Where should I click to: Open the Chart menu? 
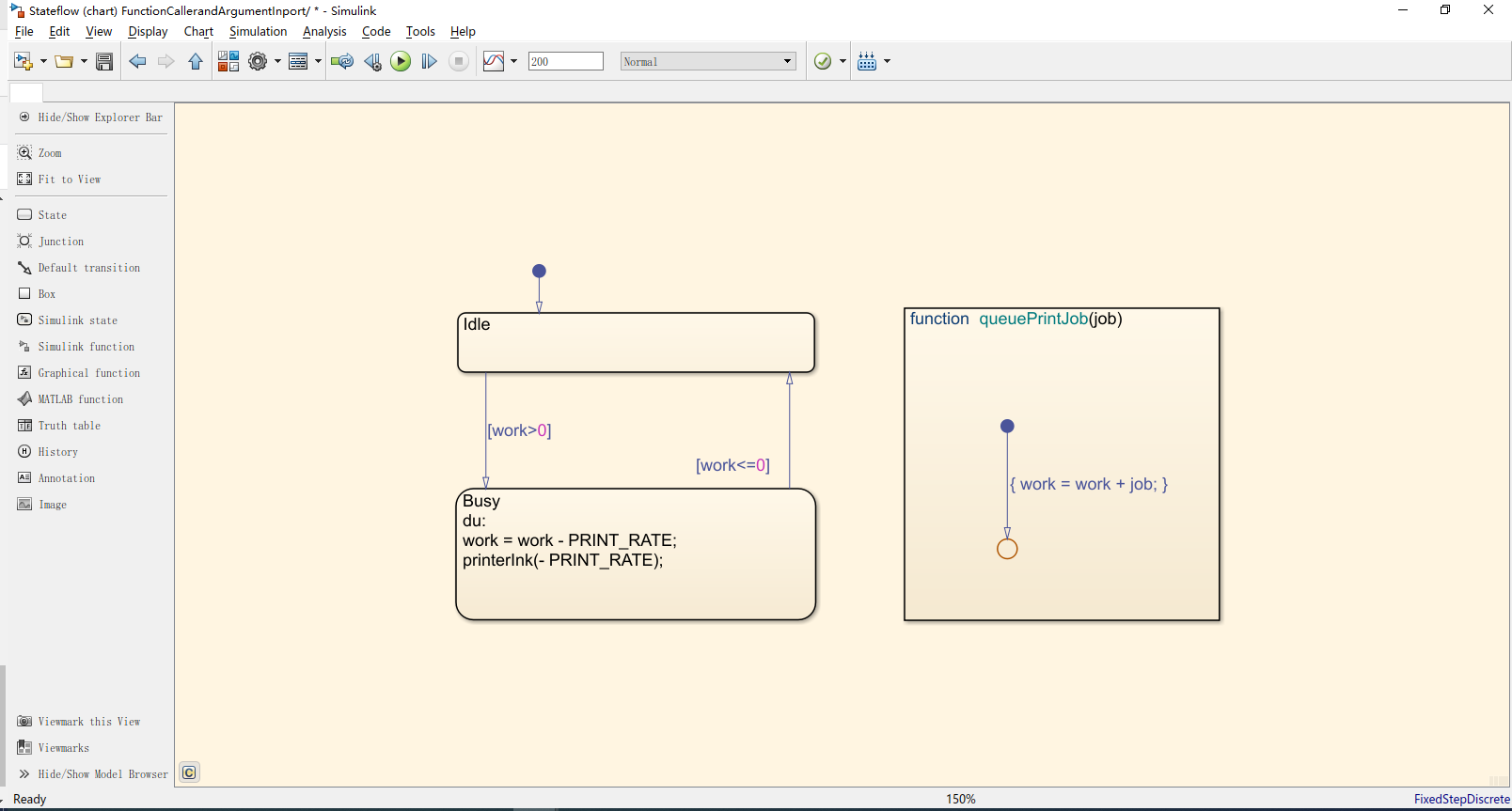pos(198,31)
